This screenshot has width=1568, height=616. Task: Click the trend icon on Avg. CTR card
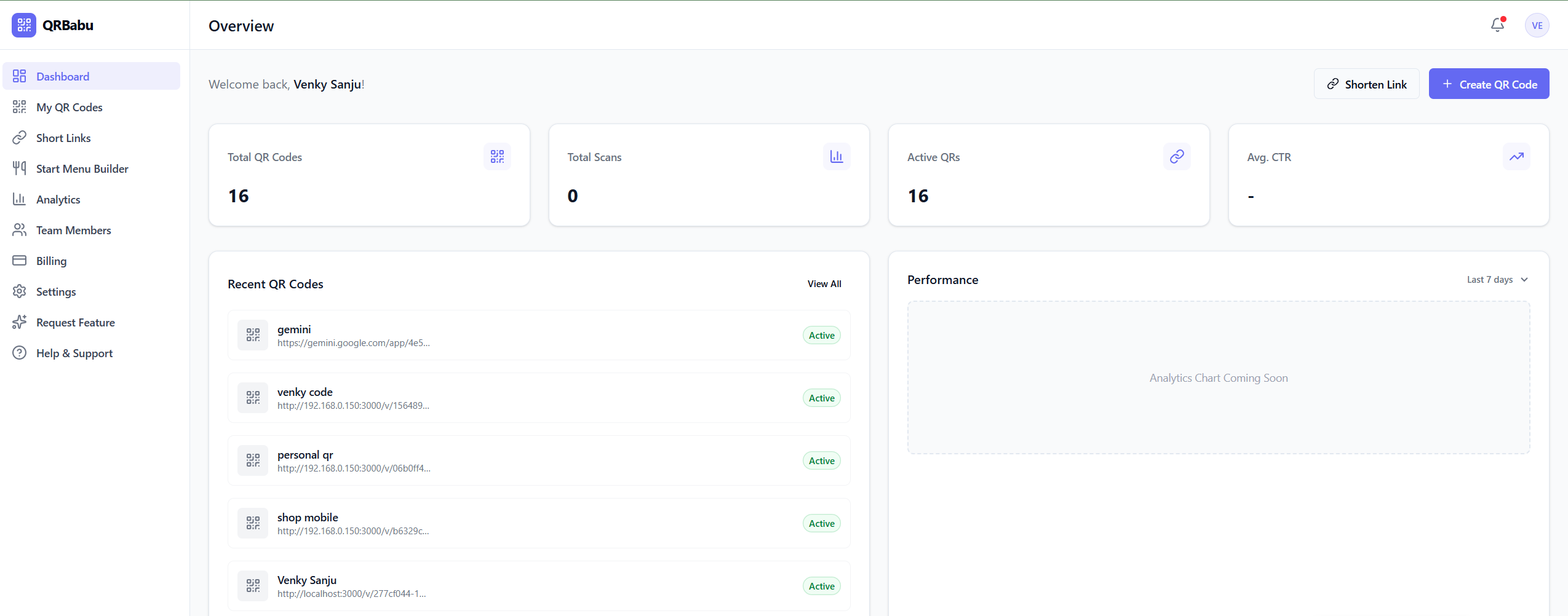(x=1516, y=156)
